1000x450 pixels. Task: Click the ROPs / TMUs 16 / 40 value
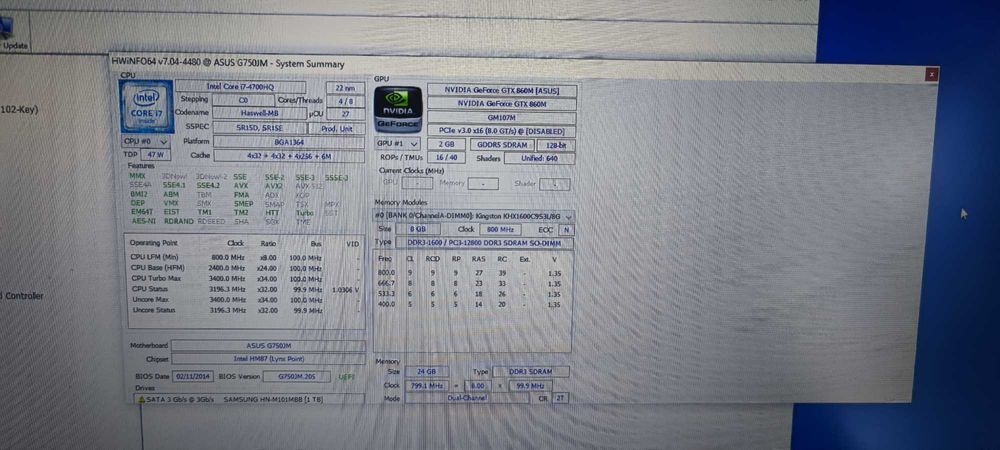point(446,157)
